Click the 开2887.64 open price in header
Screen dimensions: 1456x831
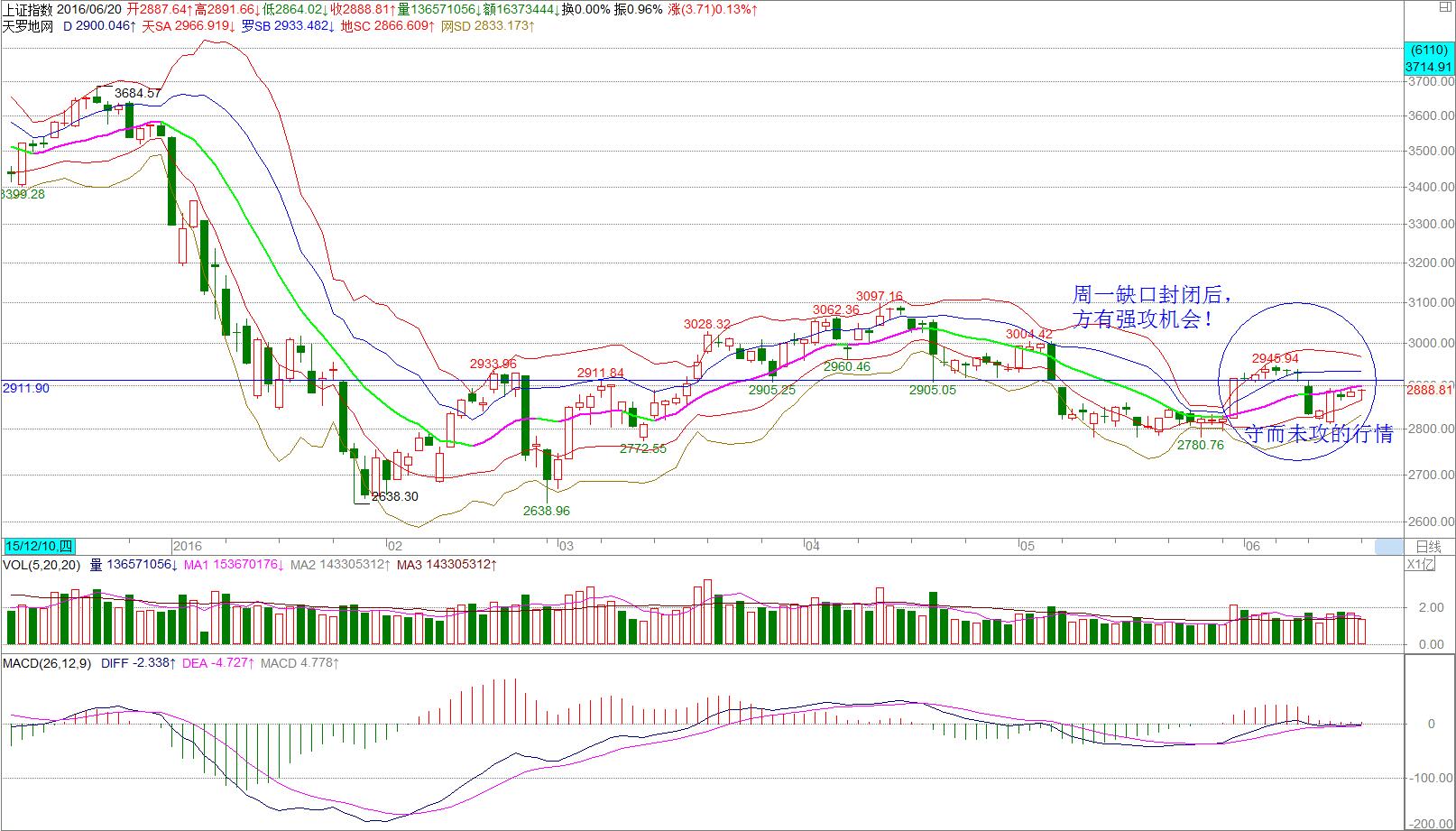pyautogui.click(x=161, y=9)
